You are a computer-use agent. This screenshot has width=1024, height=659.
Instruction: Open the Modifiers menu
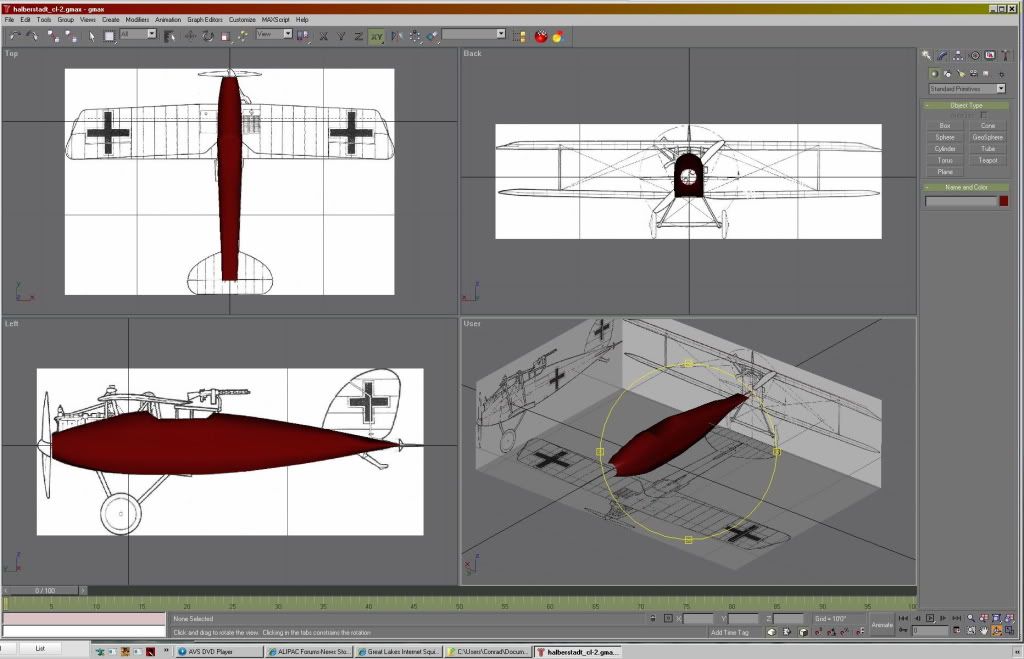[137, 20]
